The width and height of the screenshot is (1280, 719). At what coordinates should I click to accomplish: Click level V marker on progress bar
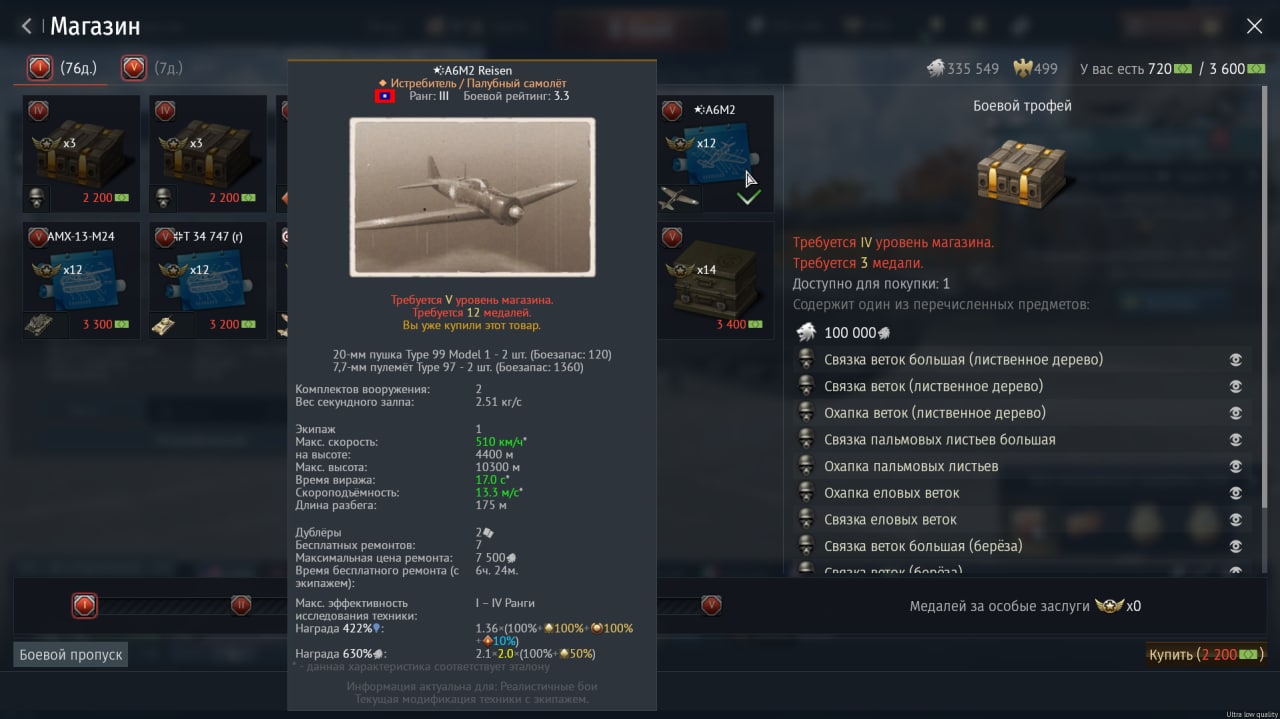711,606
